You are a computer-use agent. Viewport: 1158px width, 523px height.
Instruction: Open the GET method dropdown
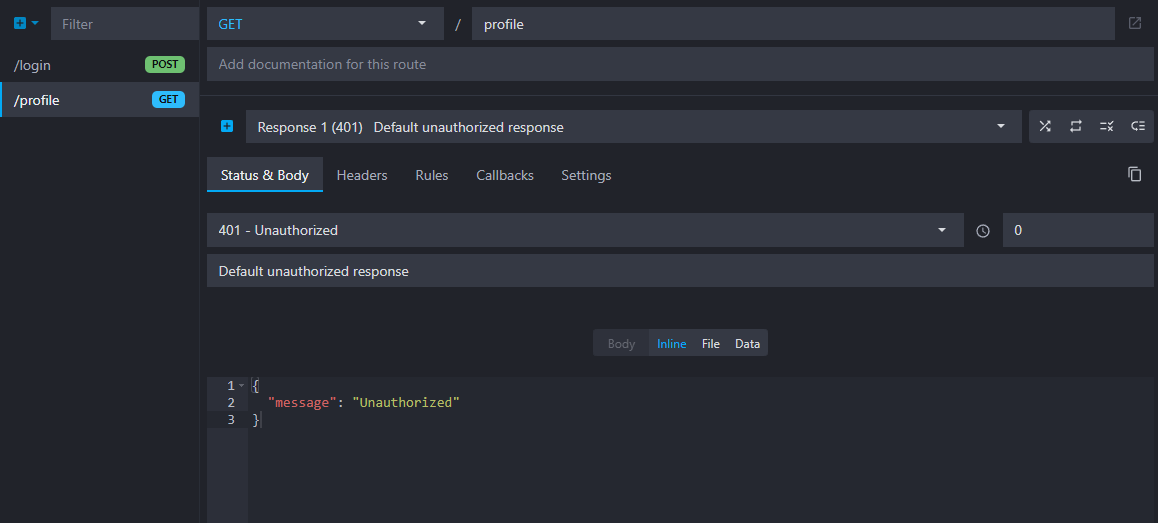[325, 24]
